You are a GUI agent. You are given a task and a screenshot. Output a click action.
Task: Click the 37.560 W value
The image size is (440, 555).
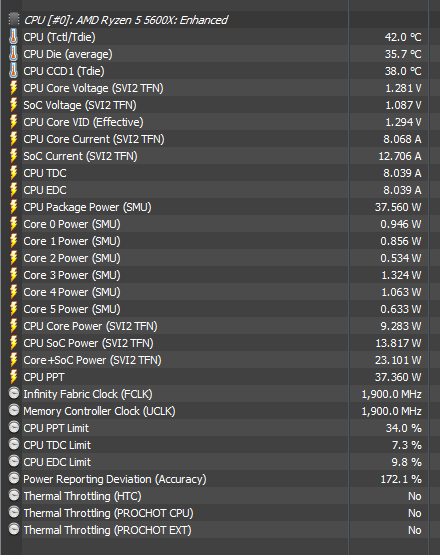398,207
